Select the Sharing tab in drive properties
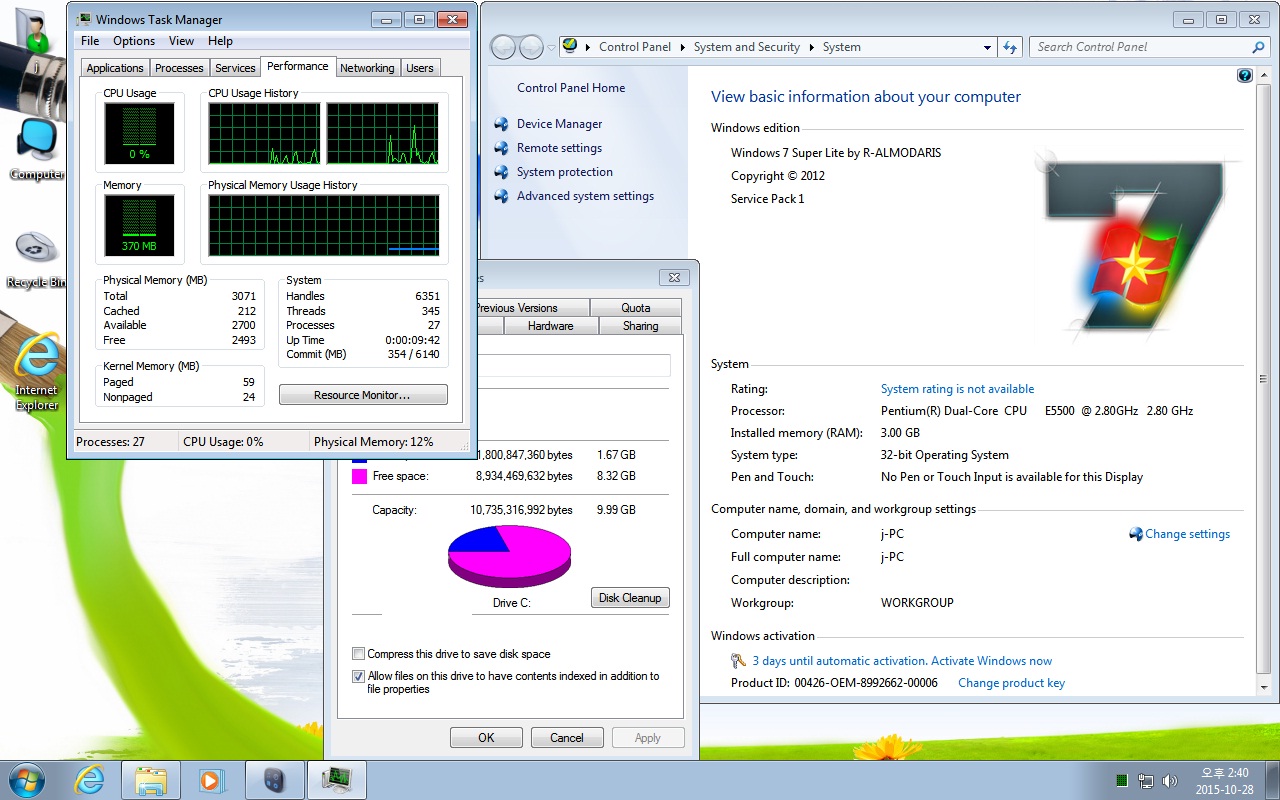This screenshot has width=1280, height=800. coord(640,326)
